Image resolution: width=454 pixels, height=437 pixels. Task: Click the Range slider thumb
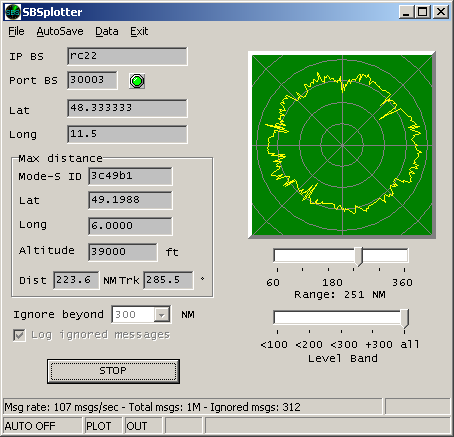[359, 257]
